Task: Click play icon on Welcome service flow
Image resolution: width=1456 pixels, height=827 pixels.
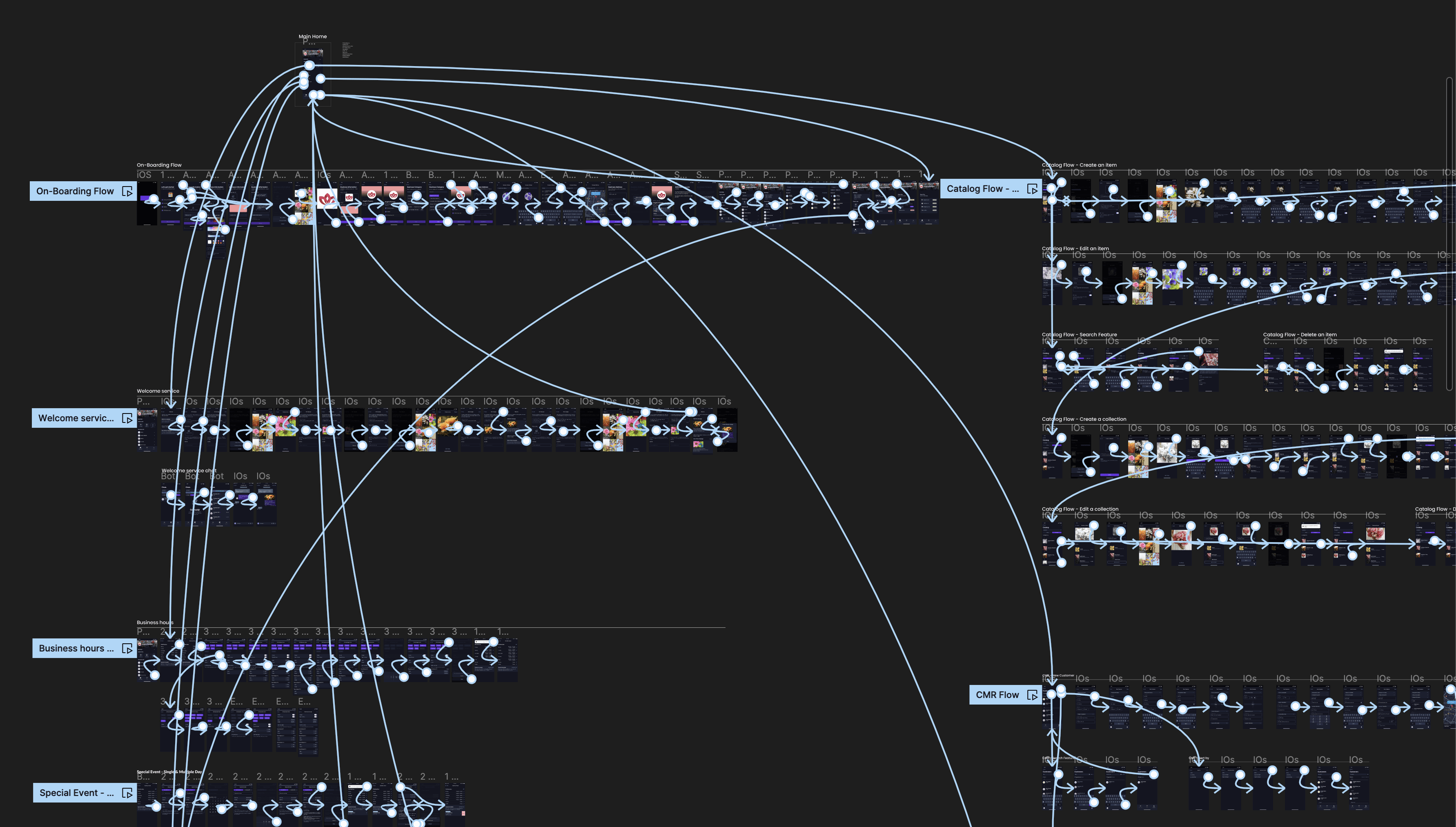Action: coord(127,419)
